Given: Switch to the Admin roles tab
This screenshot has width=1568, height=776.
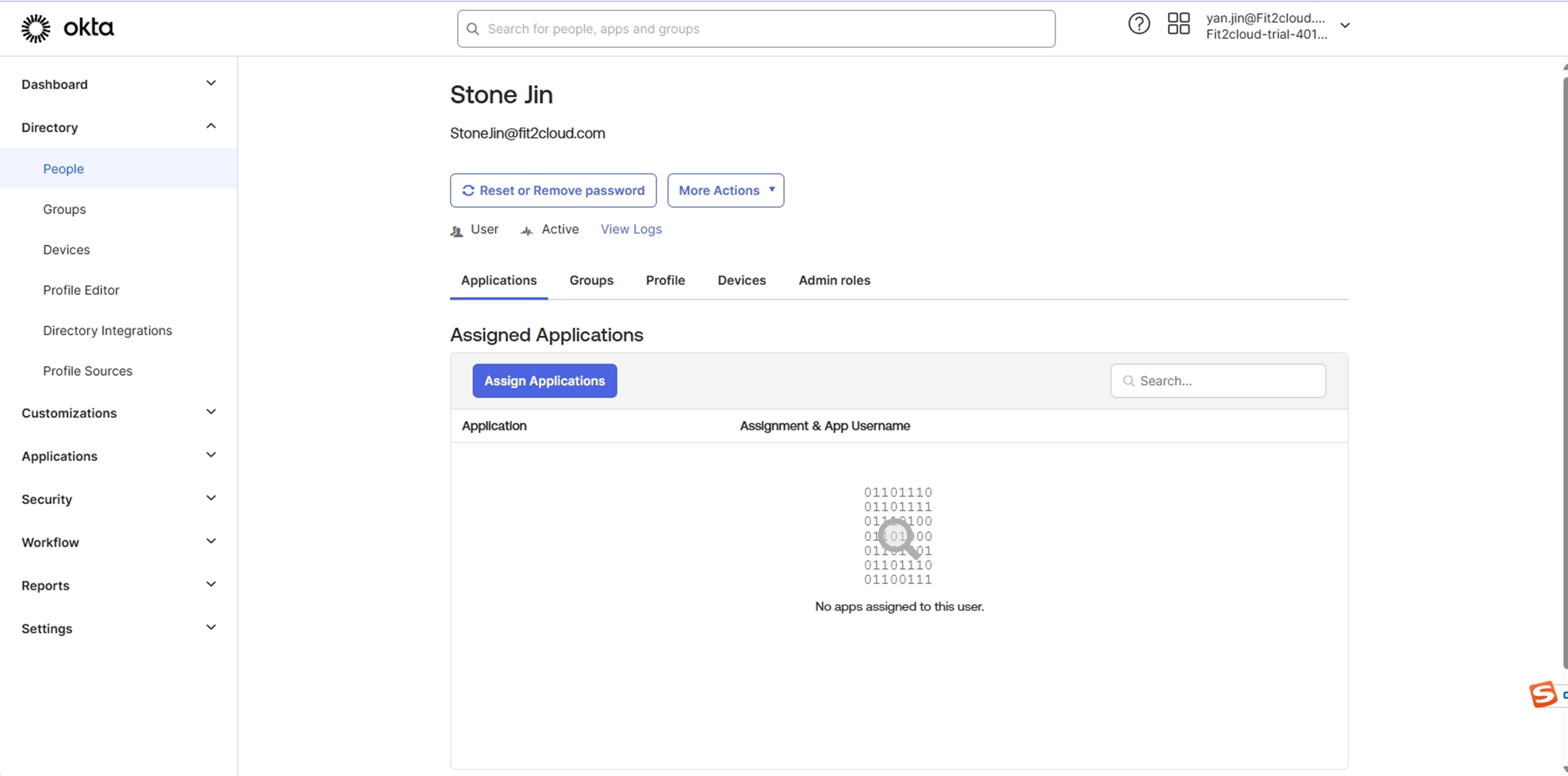Looking at the screenshot, I should pos(834,281).
